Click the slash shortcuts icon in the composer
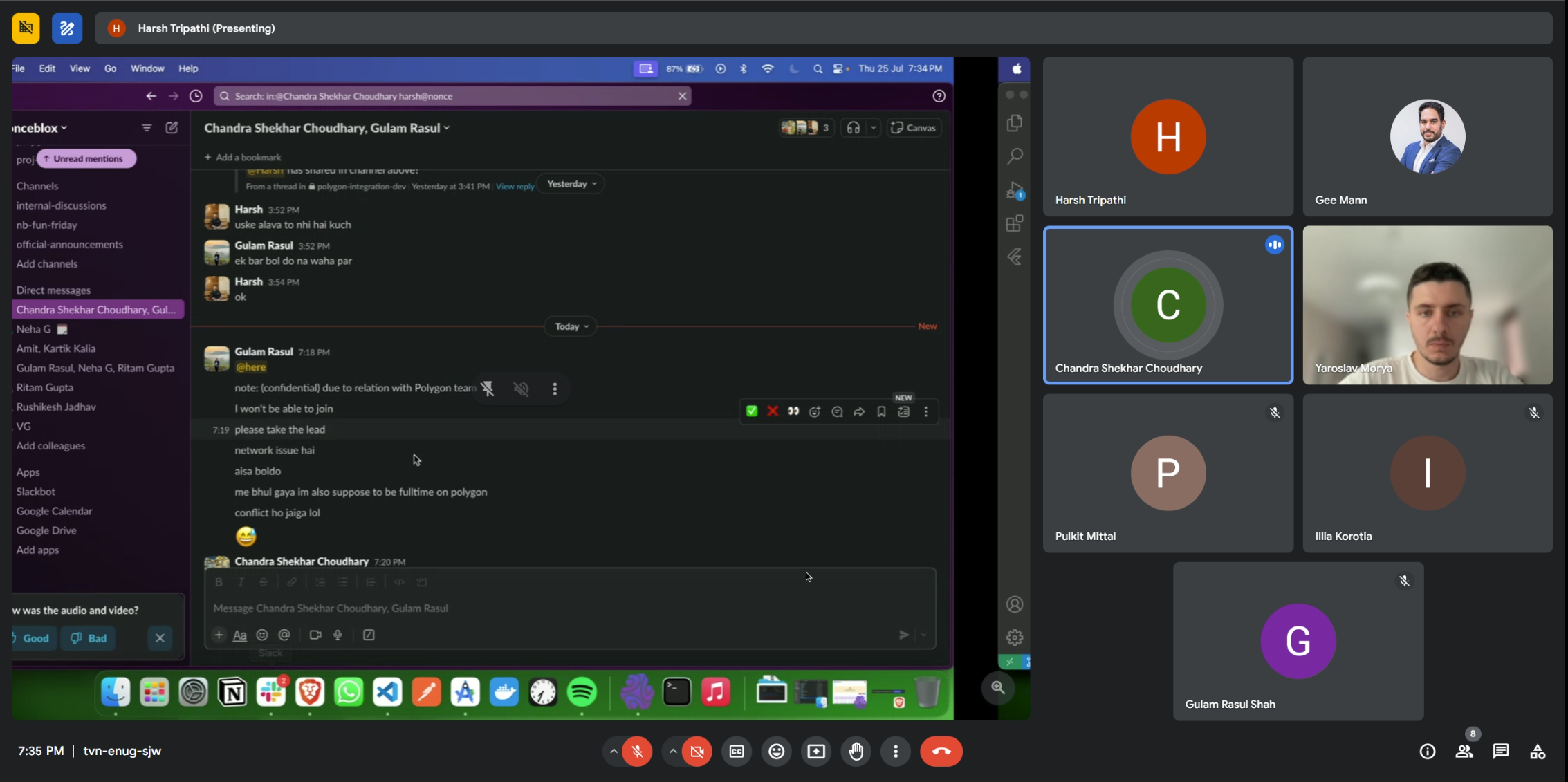The height and width of the screenshot is (782, 1568). click(369, 635)
